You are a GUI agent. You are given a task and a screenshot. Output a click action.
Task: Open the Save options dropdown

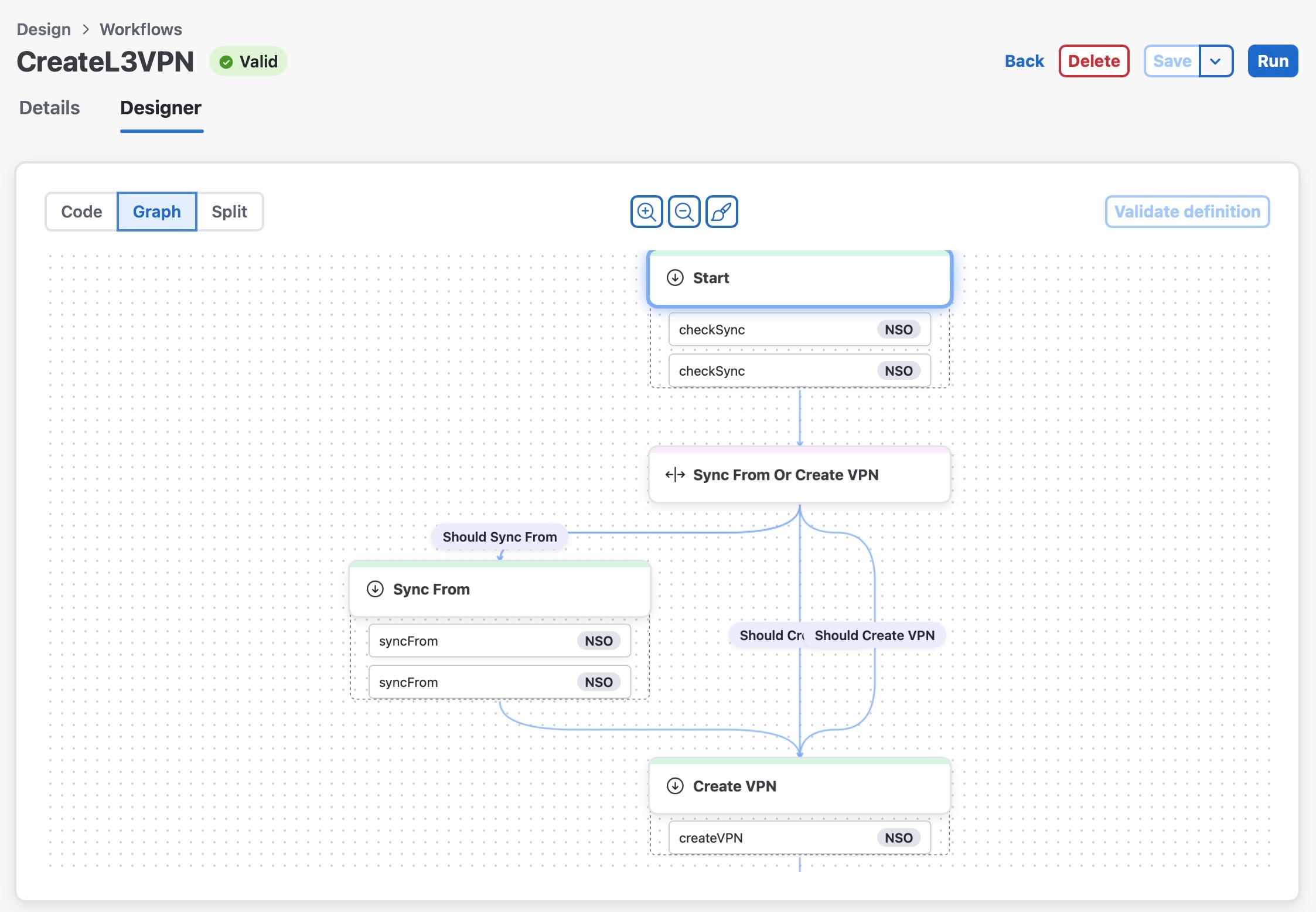tap(1216, 61)
